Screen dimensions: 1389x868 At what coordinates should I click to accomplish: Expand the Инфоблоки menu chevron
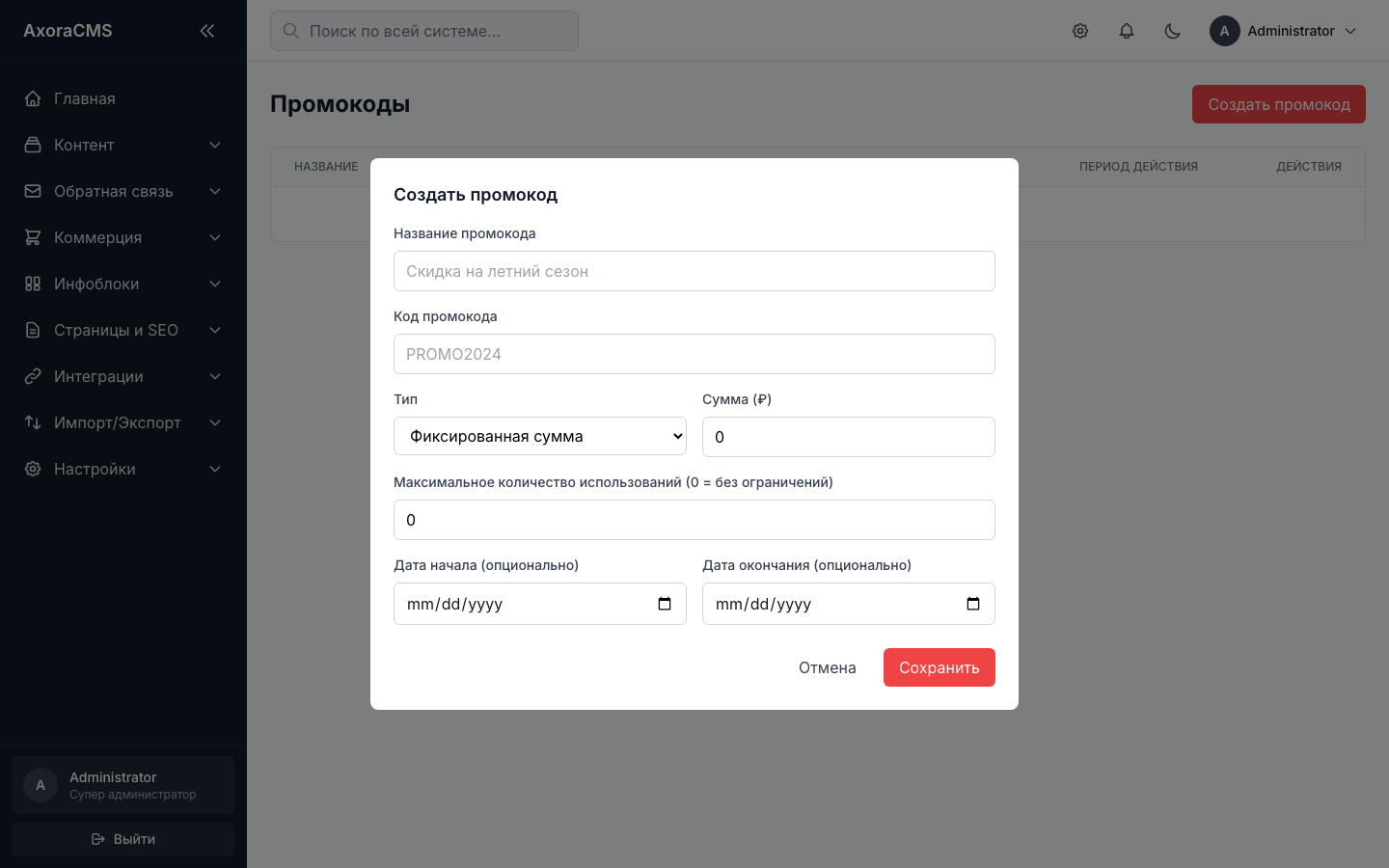tap(215, 284)
